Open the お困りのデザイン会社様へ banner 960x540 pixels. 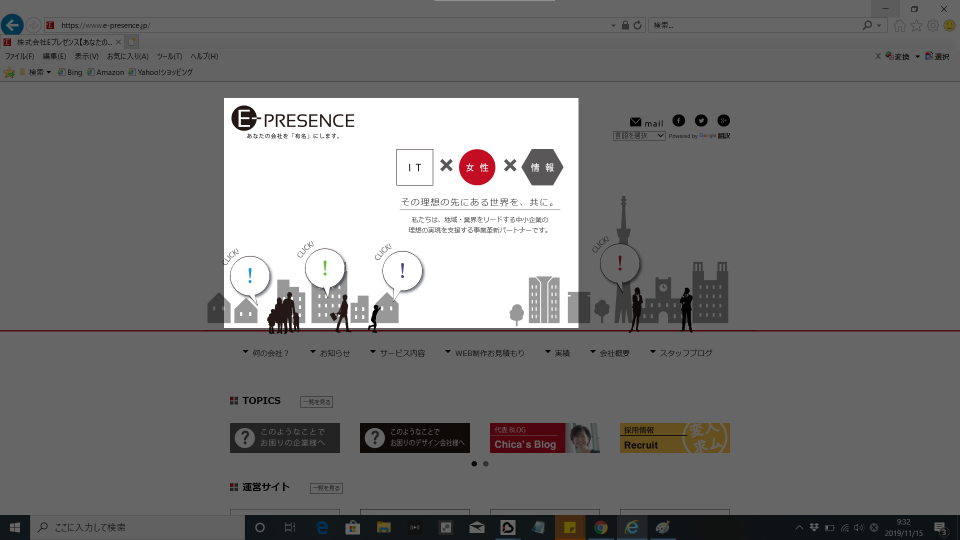(x=415, y=438)
